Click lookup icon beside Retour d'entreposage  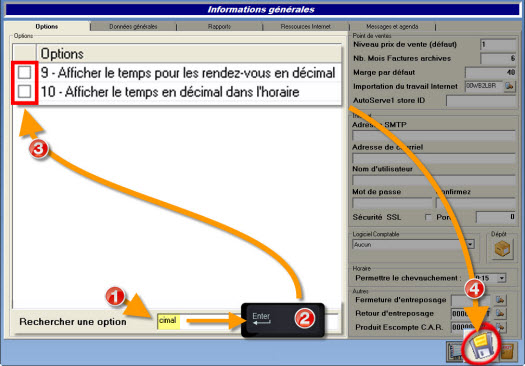[500, 313]
